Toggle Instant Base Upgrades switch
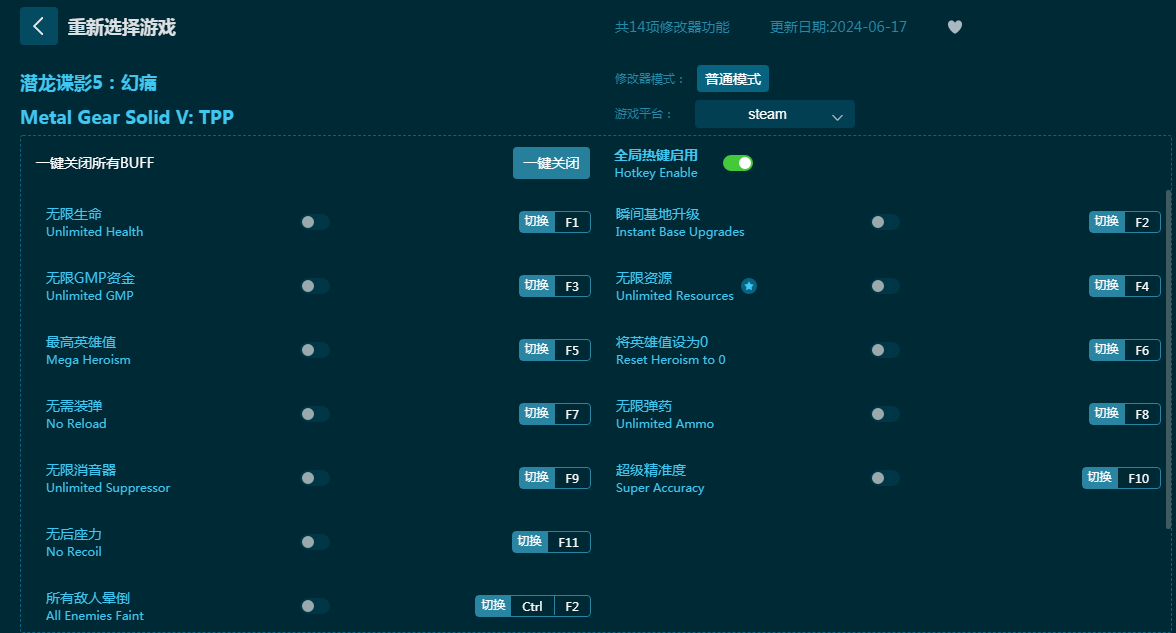The width and height of the screenshot is (1176, 633). coord(885,222)
